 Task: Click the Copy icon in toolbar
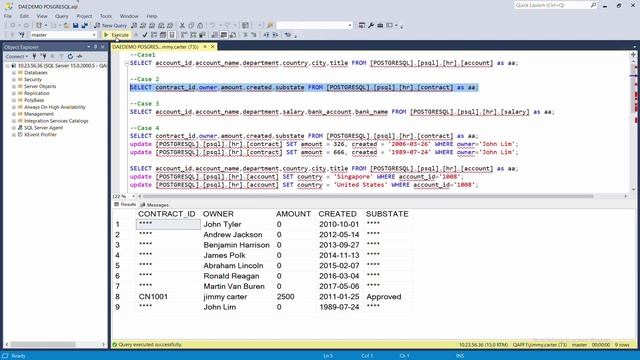pos(191,25)
